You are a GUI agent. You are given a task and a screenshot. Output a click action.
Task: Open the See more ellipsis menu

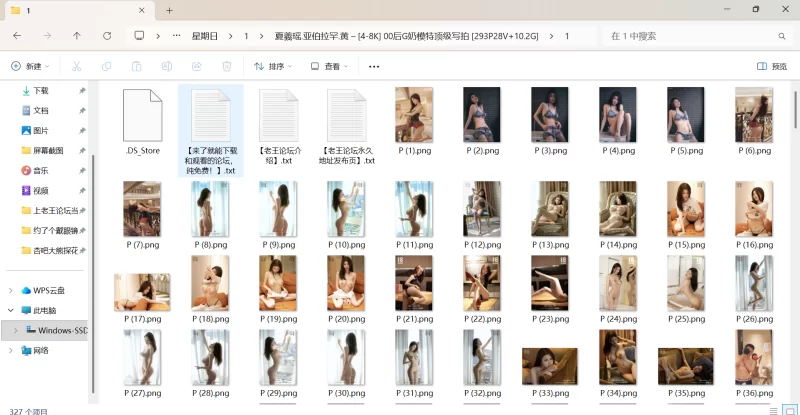pos(374,66)
